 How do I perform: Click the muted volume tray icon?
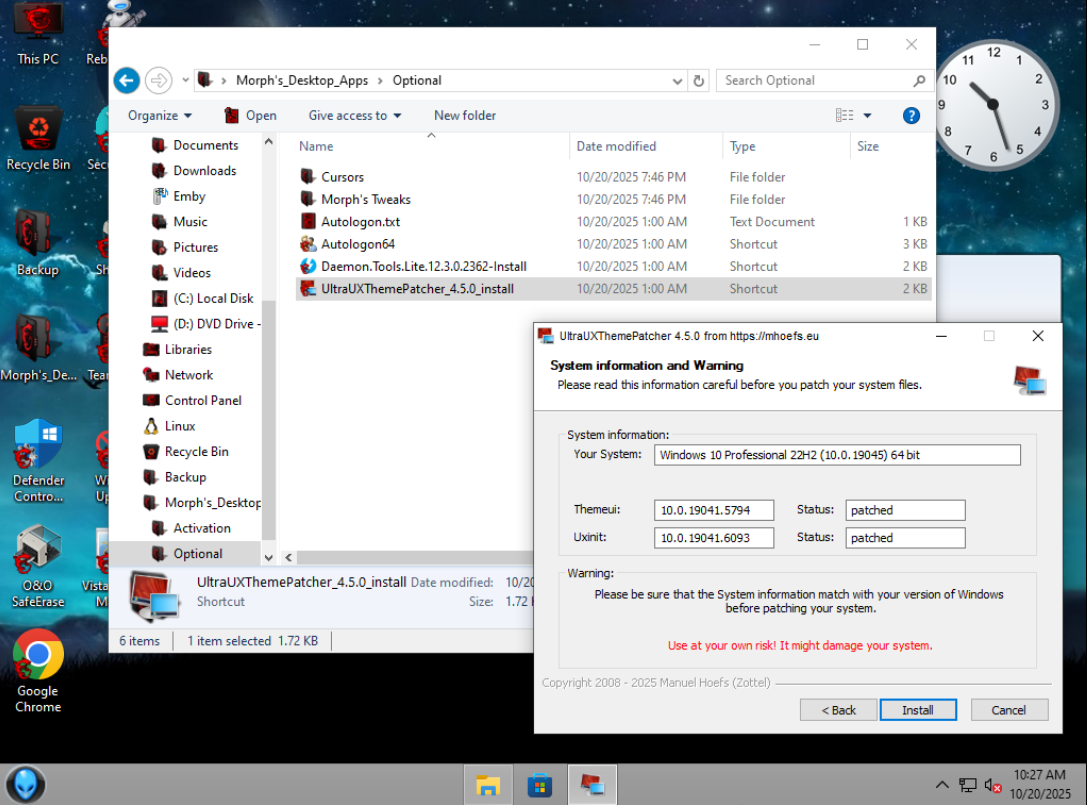pyautogui.click(x=993, y=786)
